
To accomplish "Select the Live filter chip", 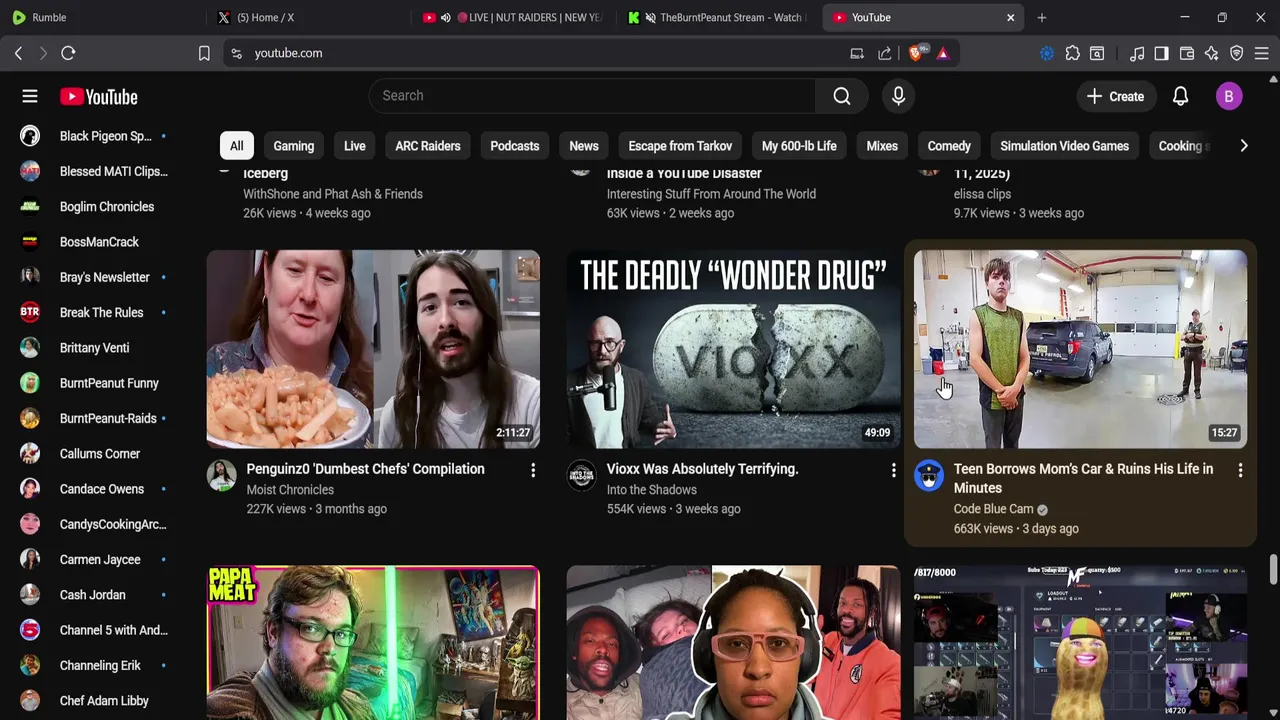I will coord(355,146).
